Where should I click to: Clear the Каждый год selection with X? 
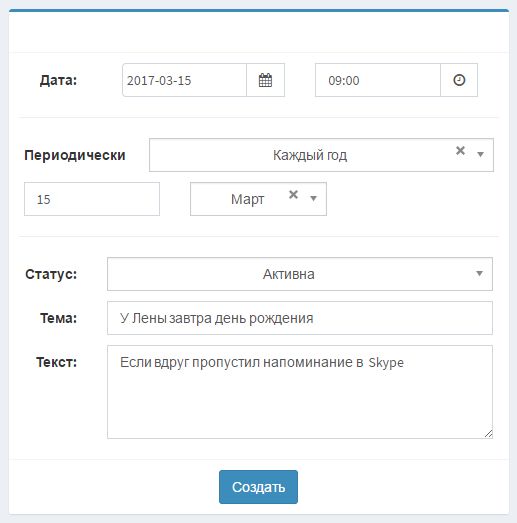(x=460, y=151)
